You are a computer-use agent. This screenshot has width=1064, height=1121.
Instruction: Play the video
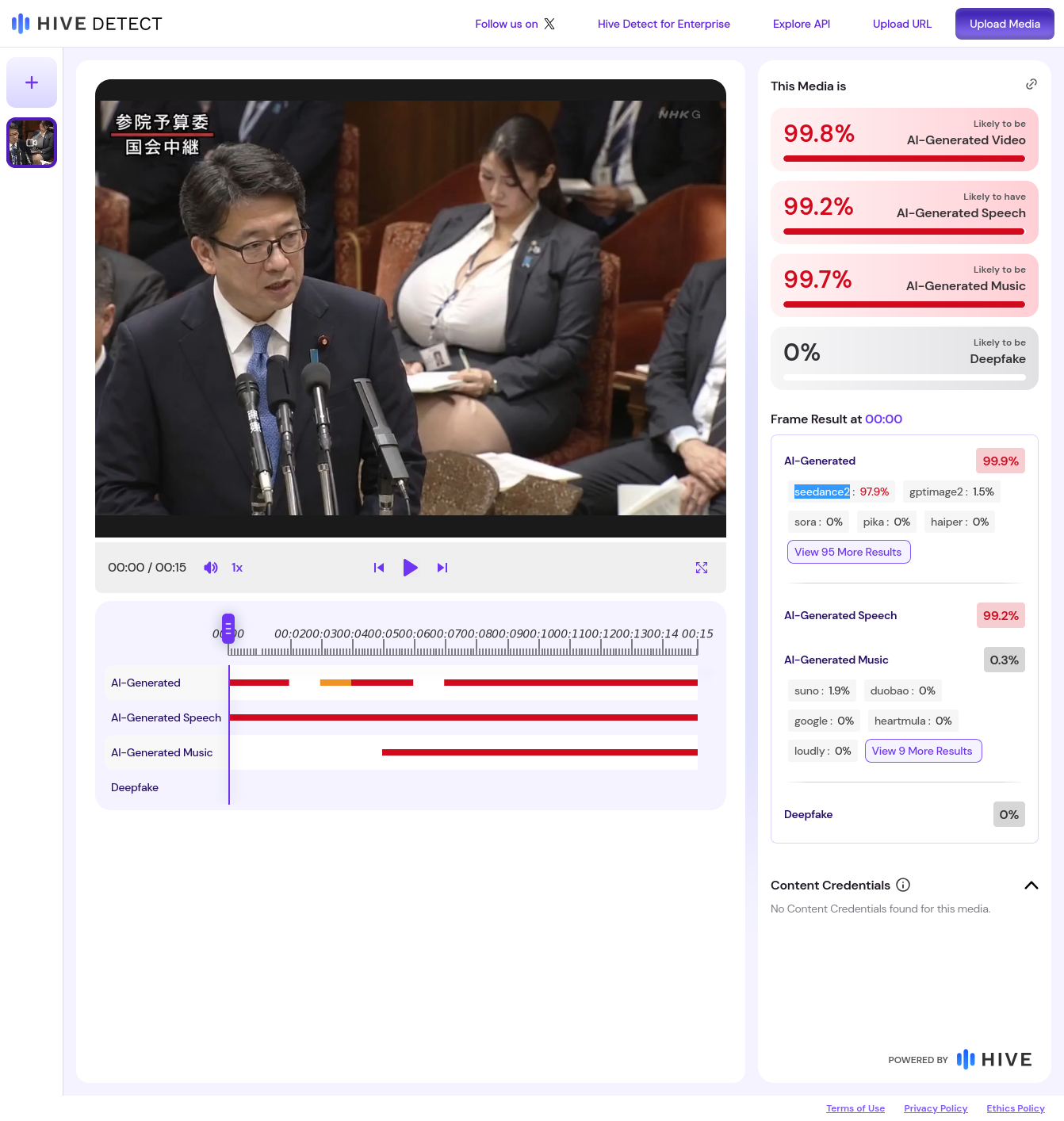[x=410, y=568]
